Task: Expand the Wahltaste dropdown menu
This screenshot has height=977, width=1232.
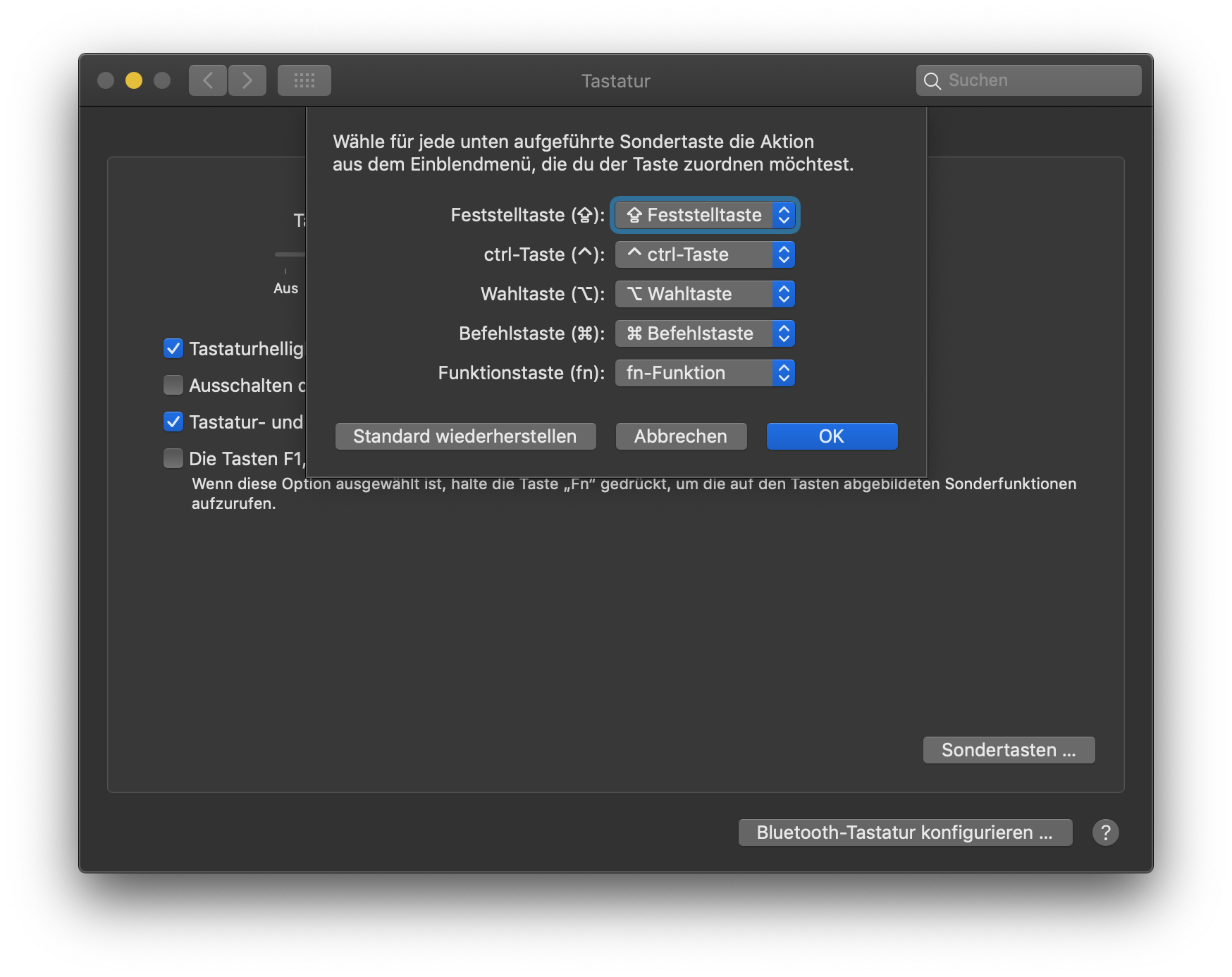Action: pyautogui.click(x=705, y=294)
